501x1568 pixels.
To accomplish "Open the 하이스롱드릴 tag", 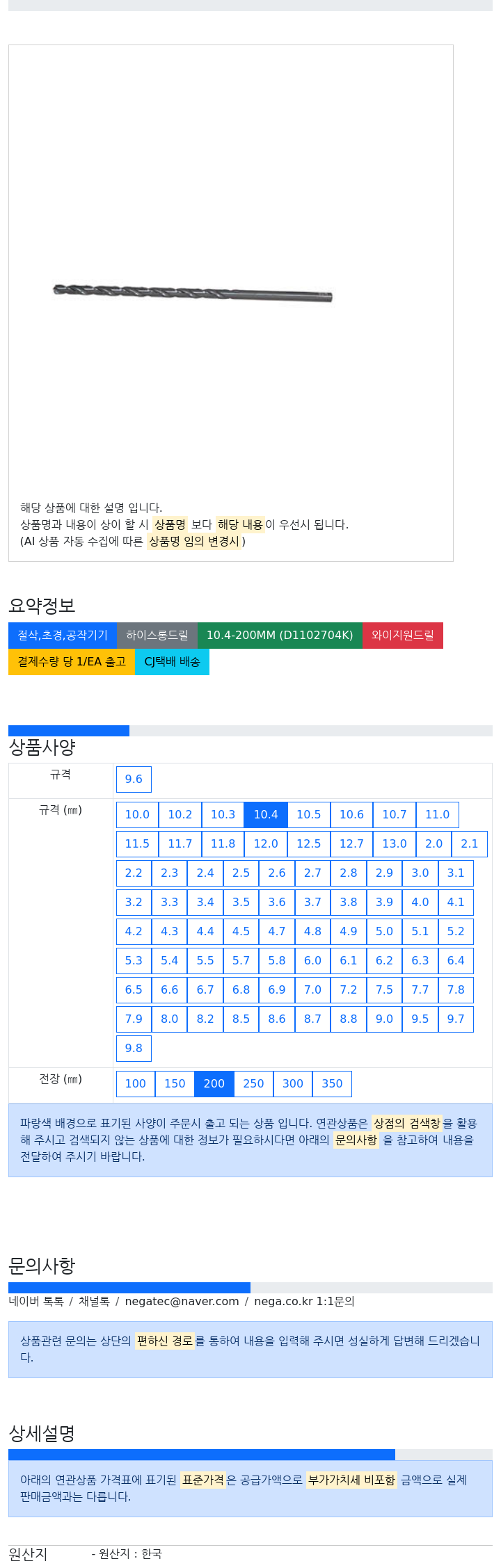I will [x=157, y=635].
